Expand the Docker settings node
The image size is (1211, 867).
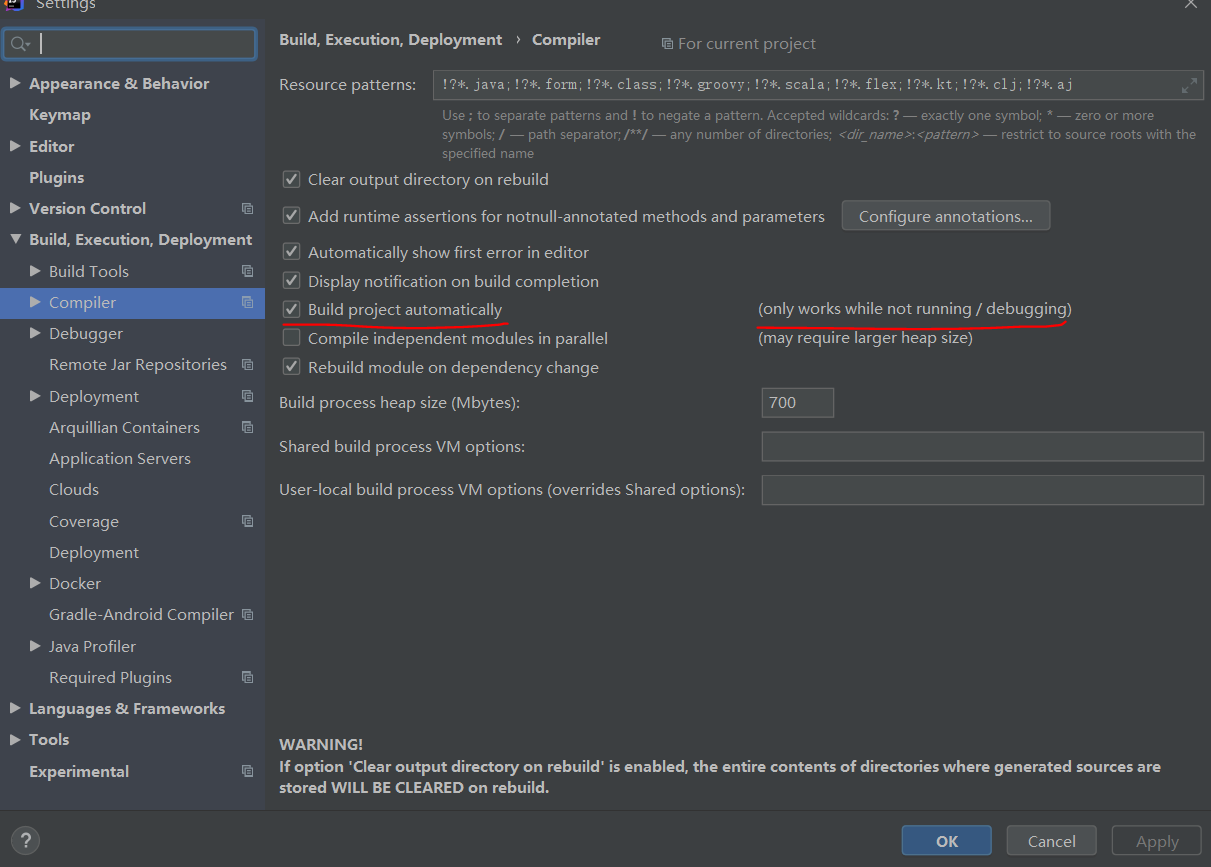pos(35,583)
